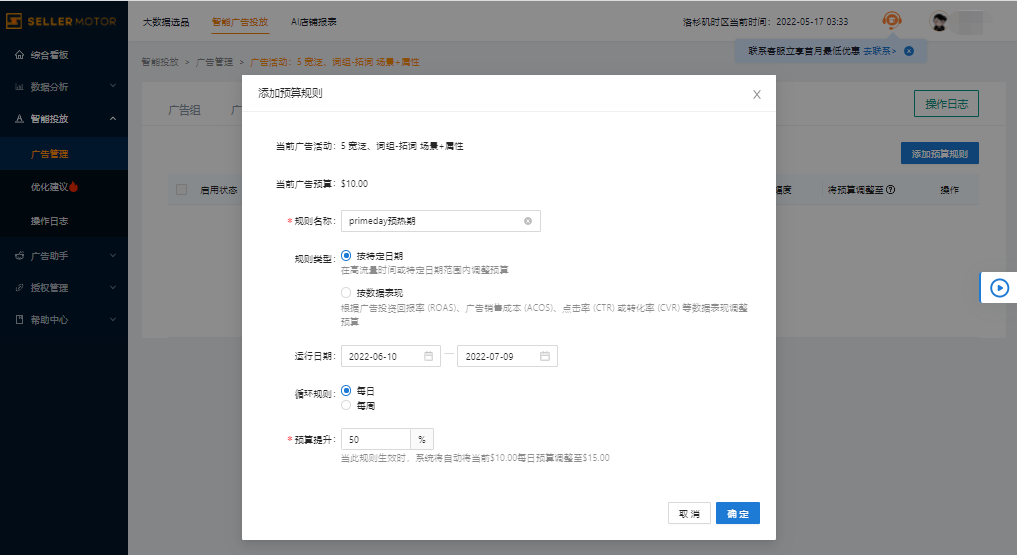Open the 智能广告投放 top tab
1017x555 pixels.
click(x=240, y=22)
